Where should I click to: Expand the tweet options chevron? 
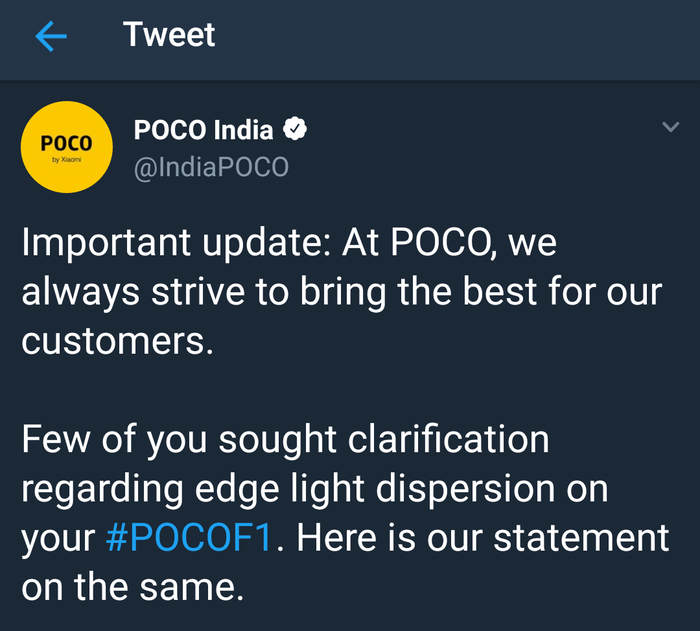671,127
